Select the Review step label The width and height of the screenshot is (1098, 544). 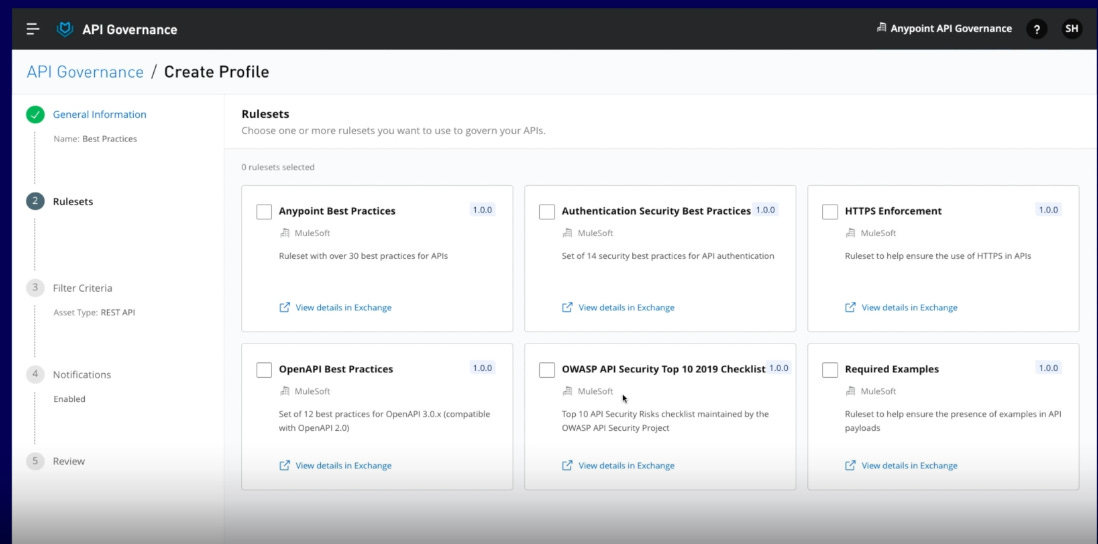click(x=69, y=461)
